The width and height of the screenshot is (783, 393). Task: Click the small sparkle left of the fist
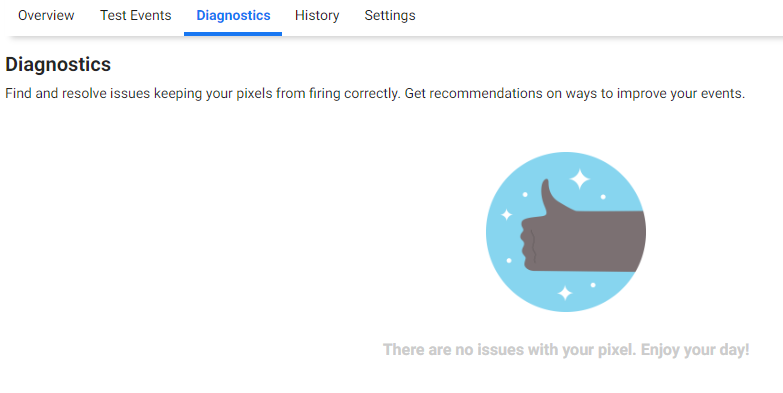pyautogui.click(x=507, y=215)
